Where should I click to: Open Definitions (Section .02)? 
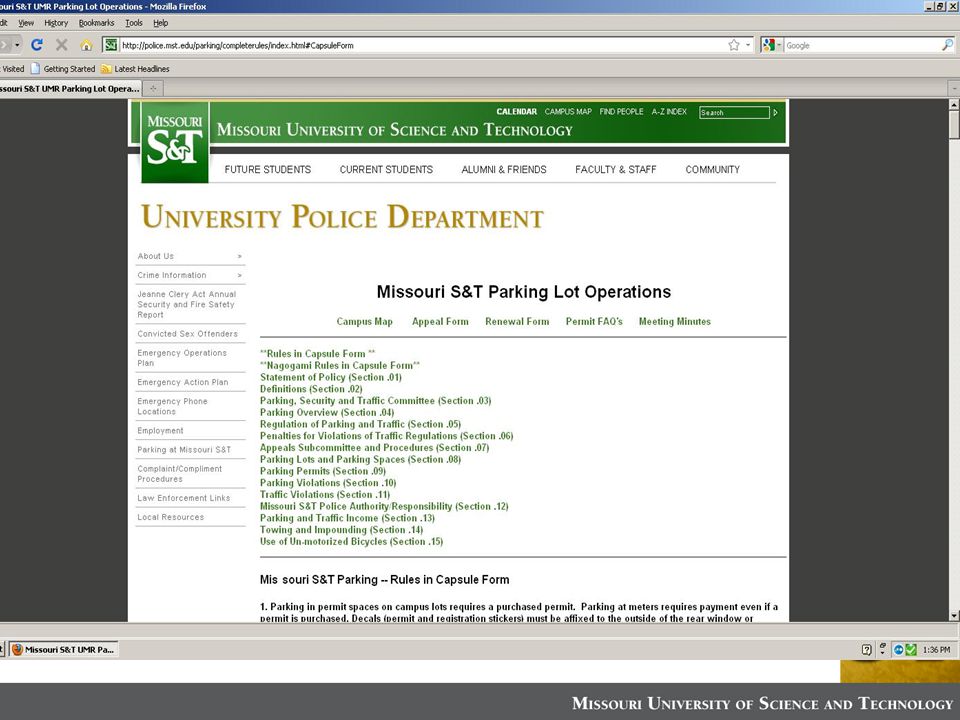pos(311,389)
